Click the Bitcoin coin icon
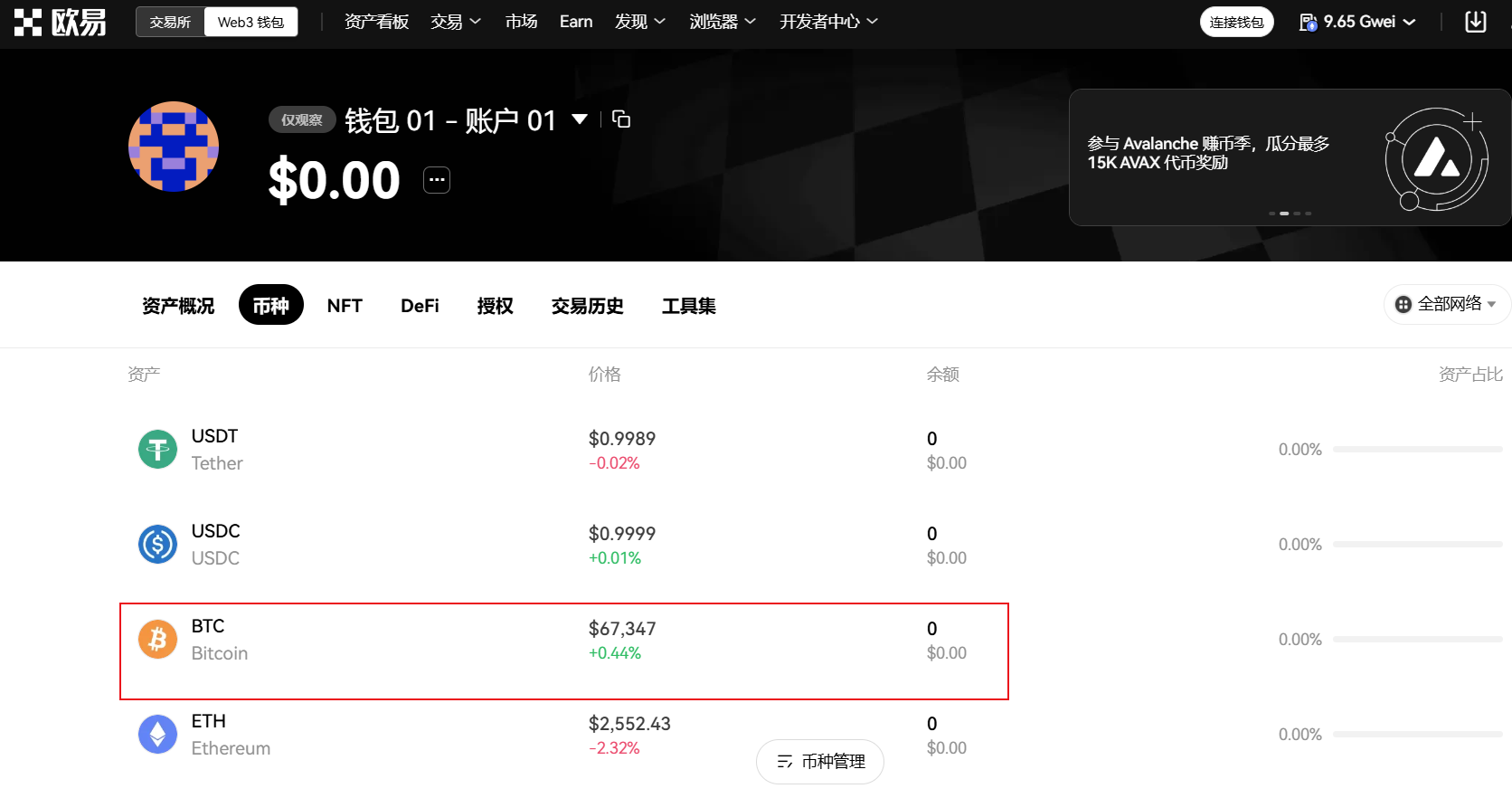The height and width of the screenshot is (798, 1512). point(157,639)
